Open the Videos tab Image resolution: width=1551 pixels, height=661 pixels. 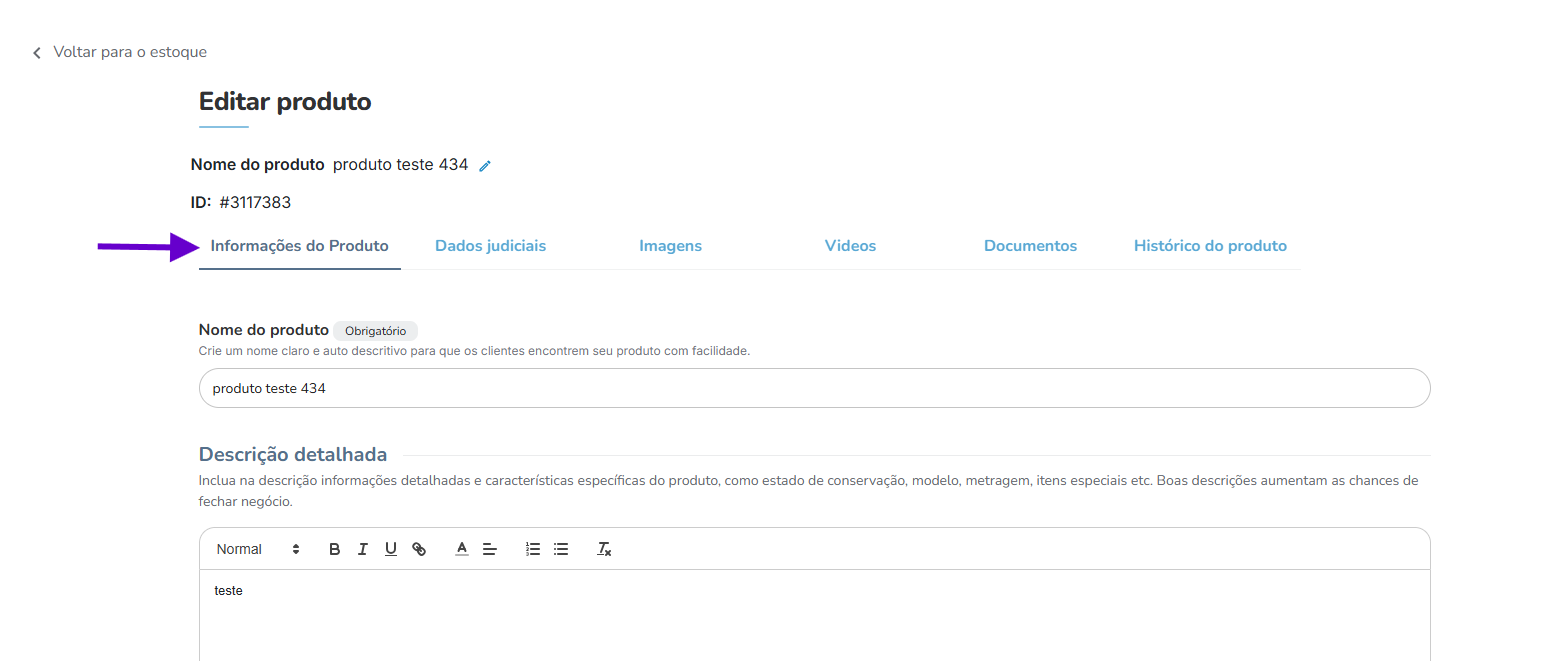(851, 246)
